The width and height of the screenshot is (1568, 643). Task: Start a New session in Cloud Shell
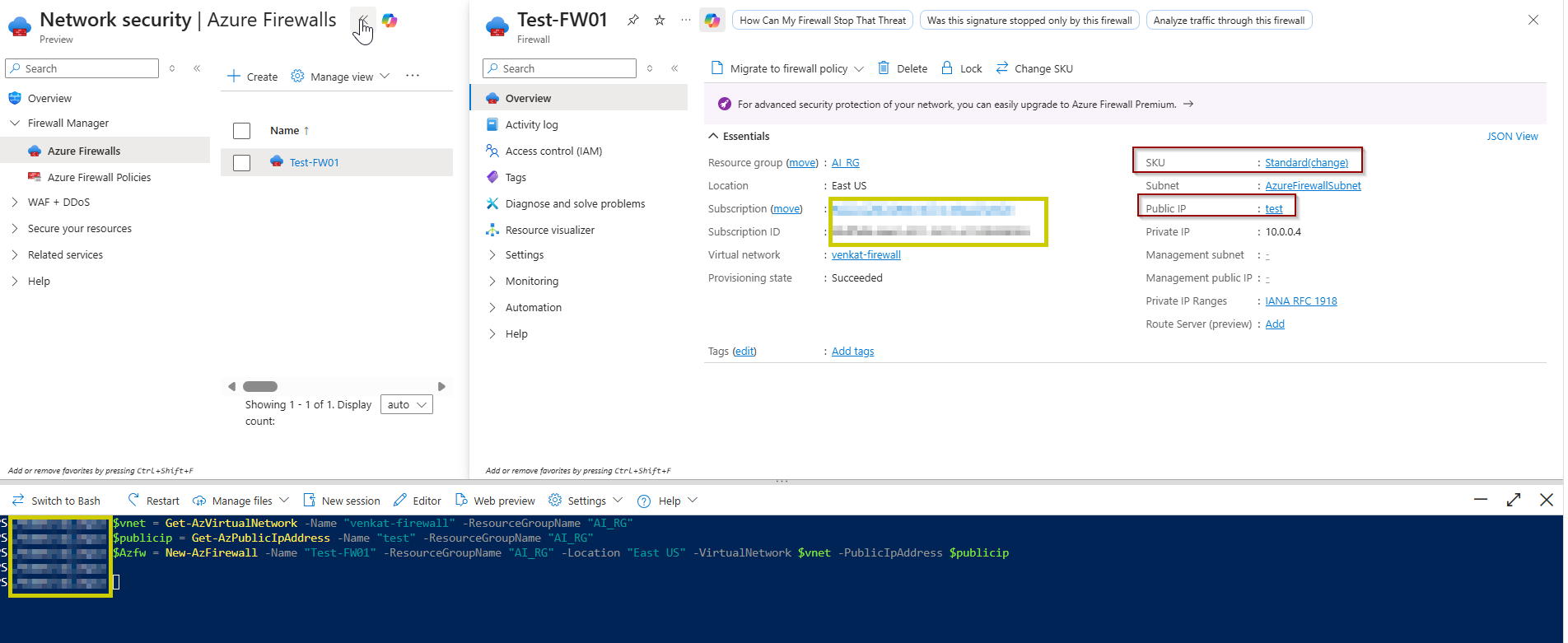tap(341, 501)
